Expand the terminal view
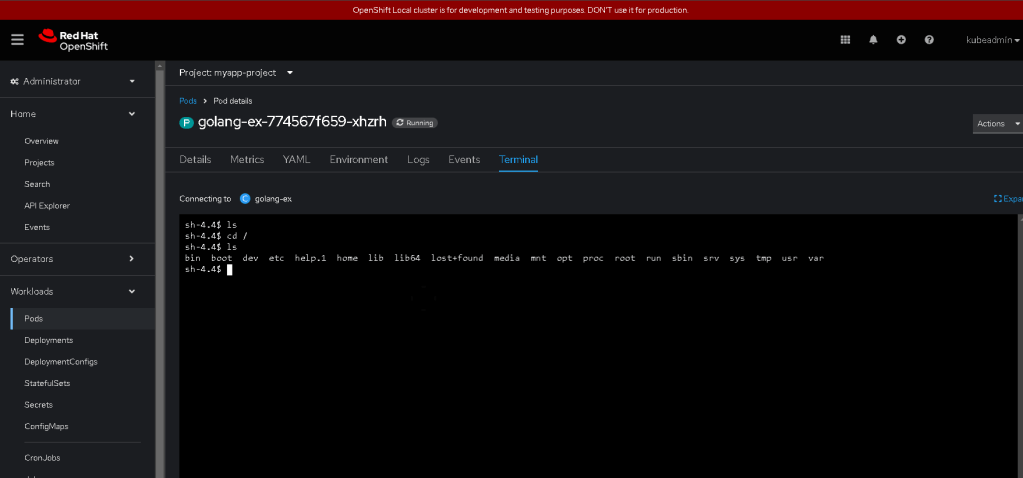Image resolution: width=1023 pixels, height=478 pixels. pos(1008,199)
